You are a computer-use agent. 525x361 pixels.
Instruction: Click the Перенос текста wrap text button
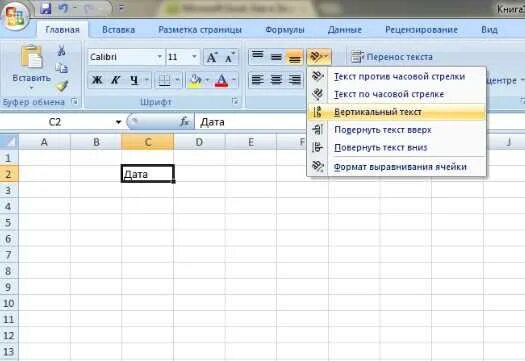(x=392, y=57)
